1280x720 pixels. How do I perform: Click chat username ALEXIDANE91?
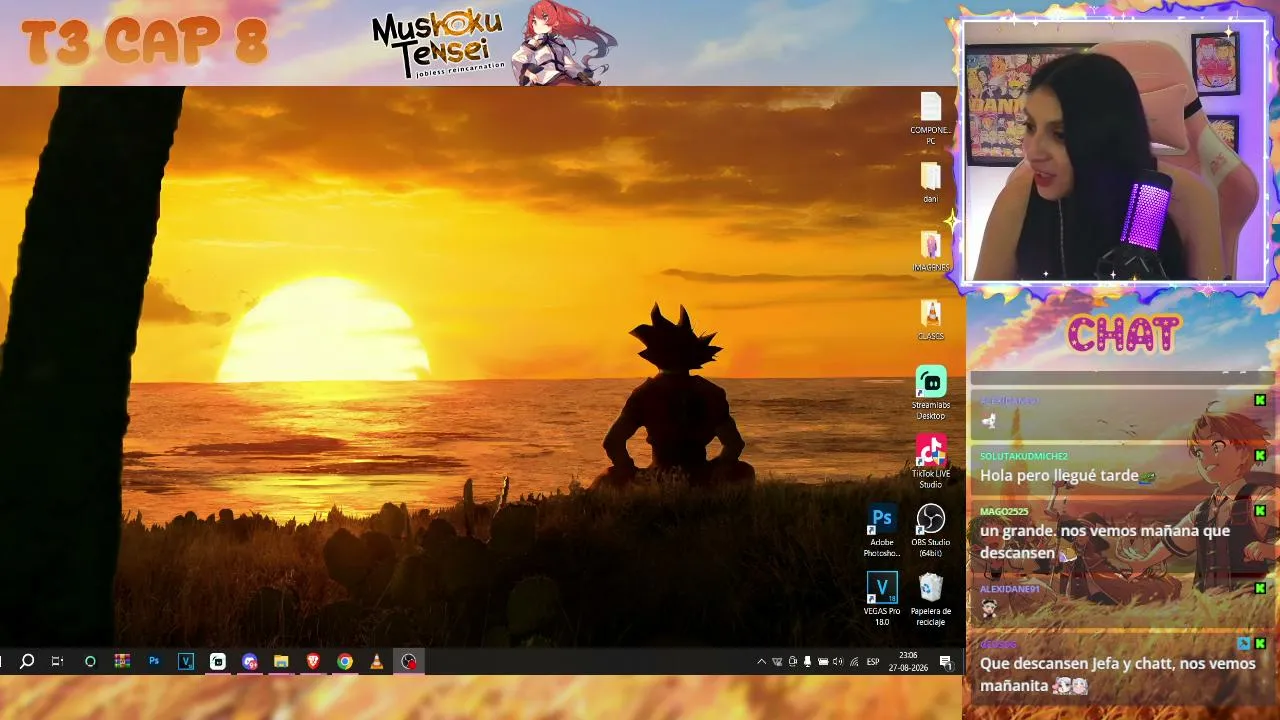click(1010, 589)
